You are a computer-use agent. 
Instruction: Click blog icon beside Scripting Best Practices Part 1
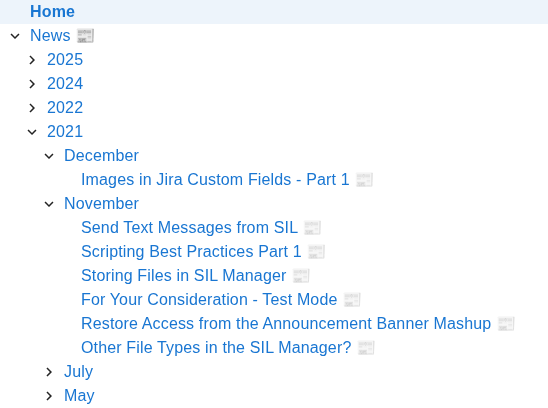[x=317, y=252]
